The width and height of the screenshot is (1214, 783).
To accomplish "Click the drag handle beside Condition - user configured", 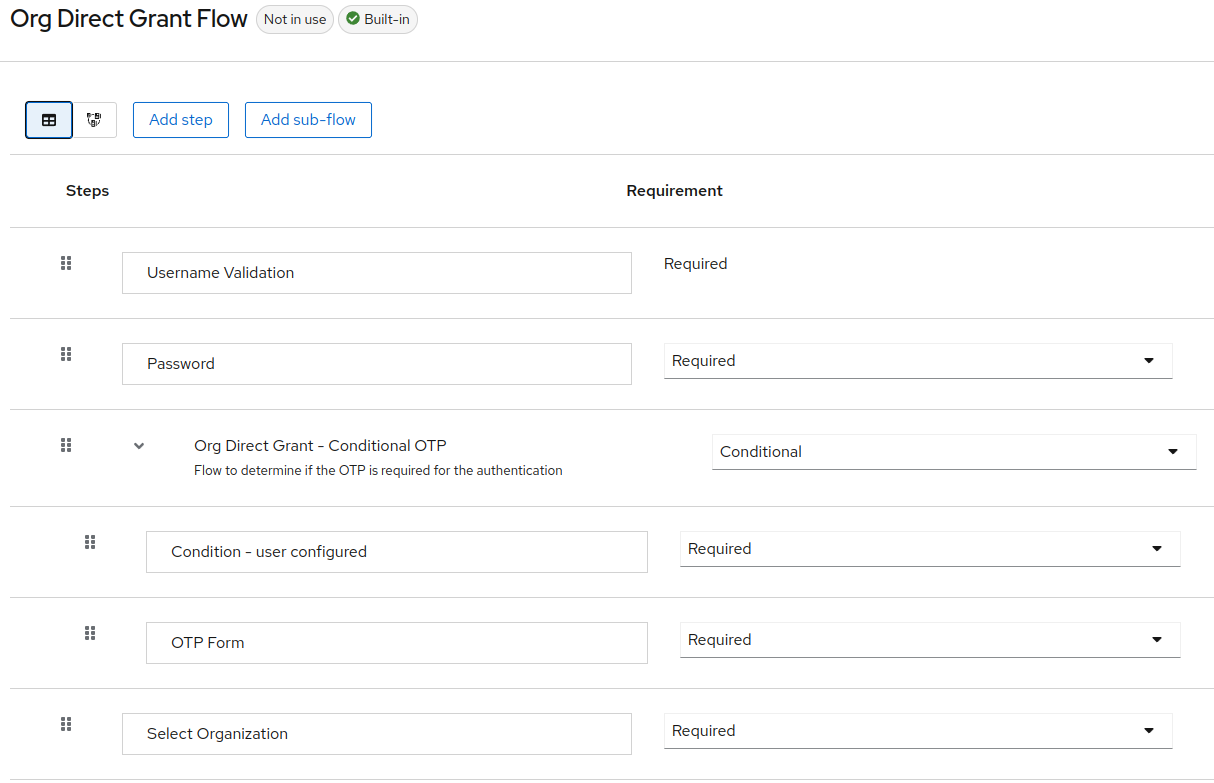I will click(x=89, y=541).
